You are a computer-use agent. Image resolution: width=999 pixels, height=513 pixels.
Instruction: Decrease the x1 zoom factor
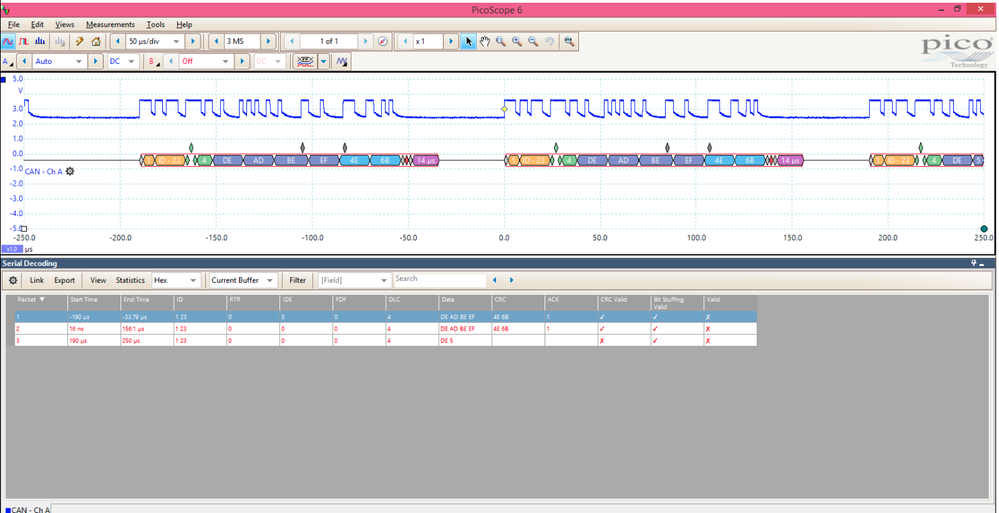point(403,41)
